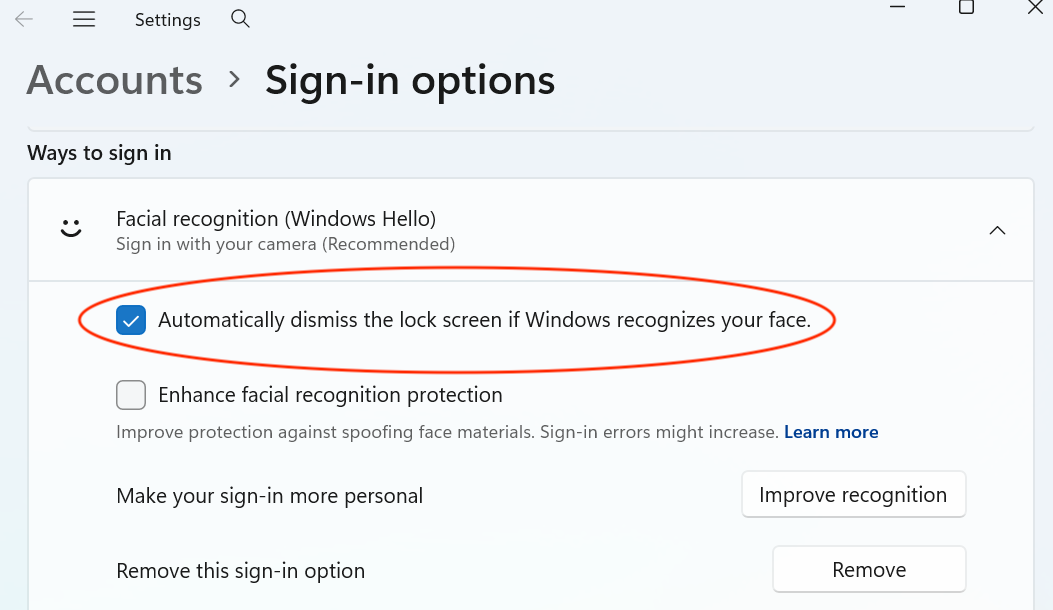
Task: Open the Learn more link
Action: coord(831,432)
